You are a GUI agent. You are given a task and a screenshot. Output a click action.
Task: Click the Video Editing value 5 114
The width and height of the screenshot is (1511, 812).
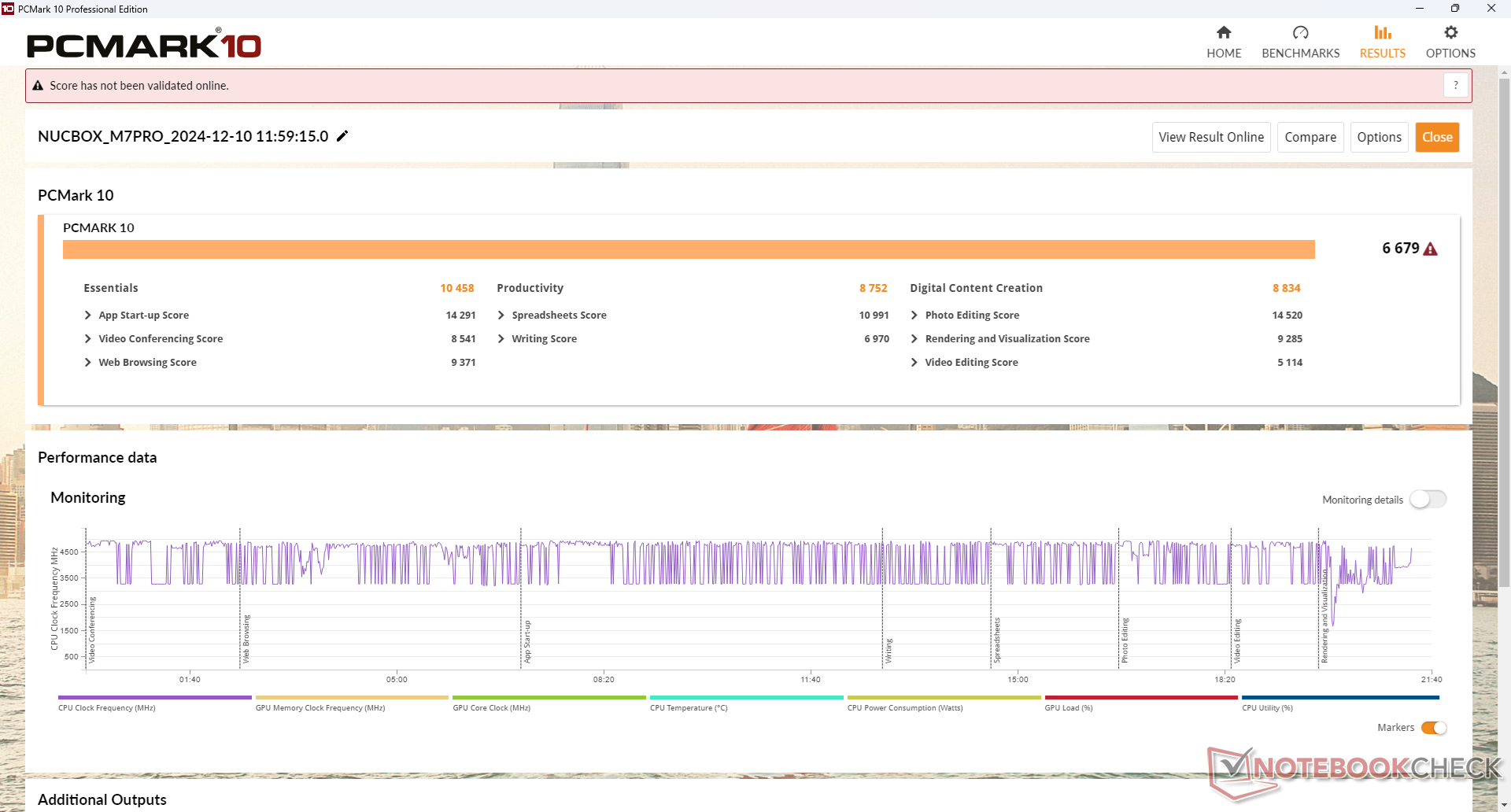1290,362
